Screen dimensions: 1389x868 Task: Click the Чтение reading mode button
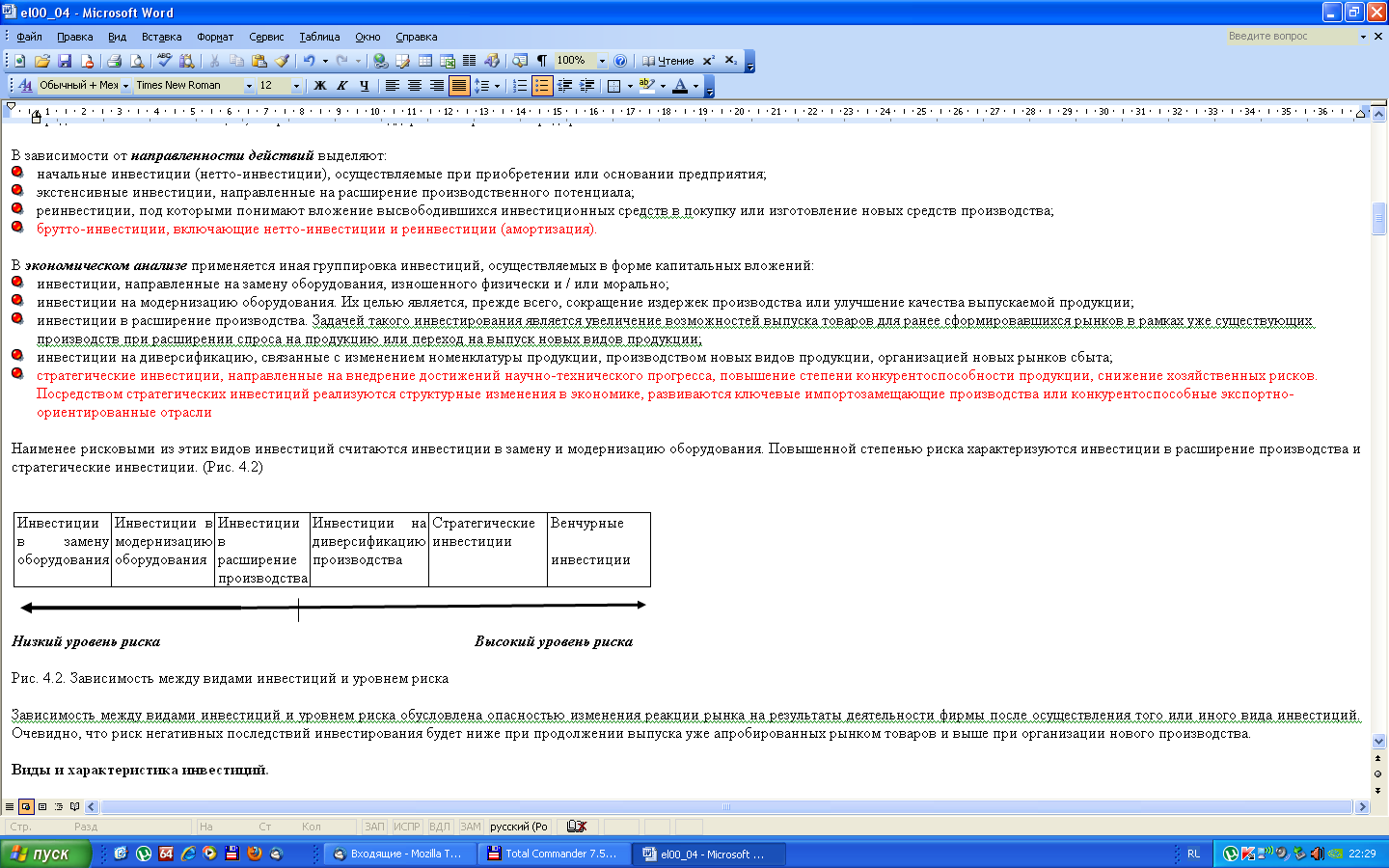(667, 61)
